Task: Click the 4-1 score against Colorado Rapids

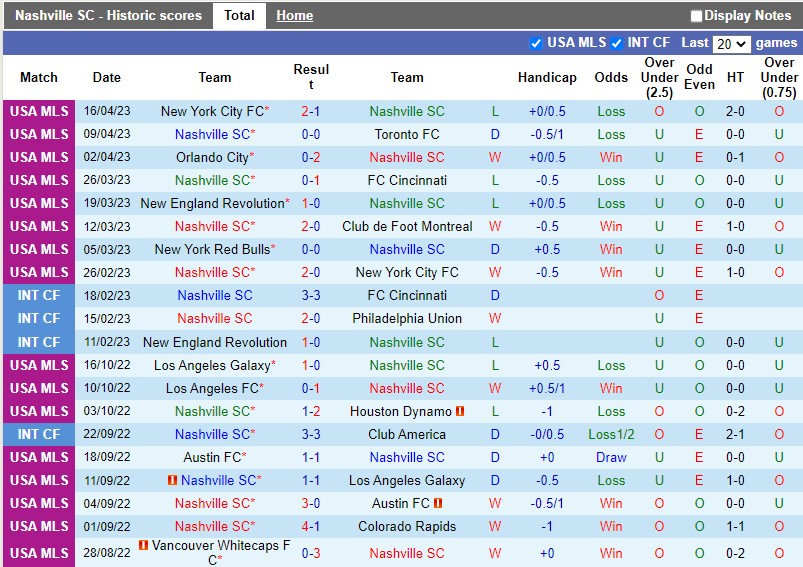Action: click(x=311, y=526)
